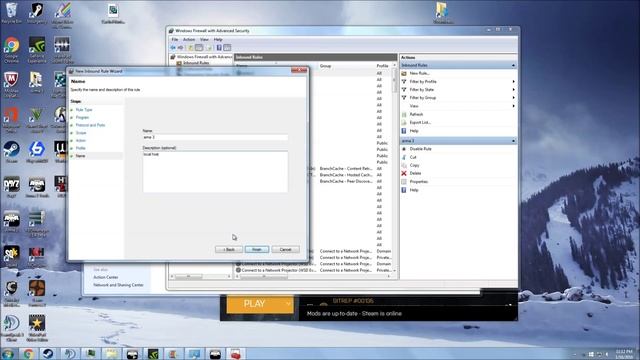Open the Steam desktop shortcut
Image resolution: width=640 pixels, height=360 pixels.
pyautogui.click(x=11, y=152)
